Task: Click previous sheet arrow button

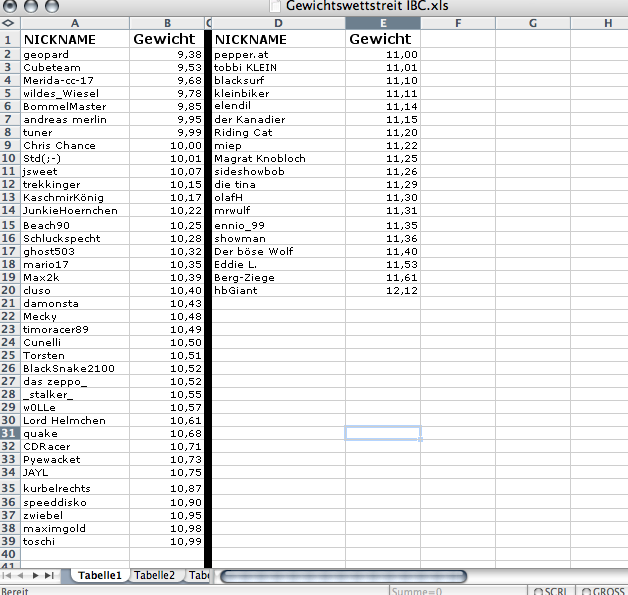Action: pyautogui.click(x=23, y=576)
